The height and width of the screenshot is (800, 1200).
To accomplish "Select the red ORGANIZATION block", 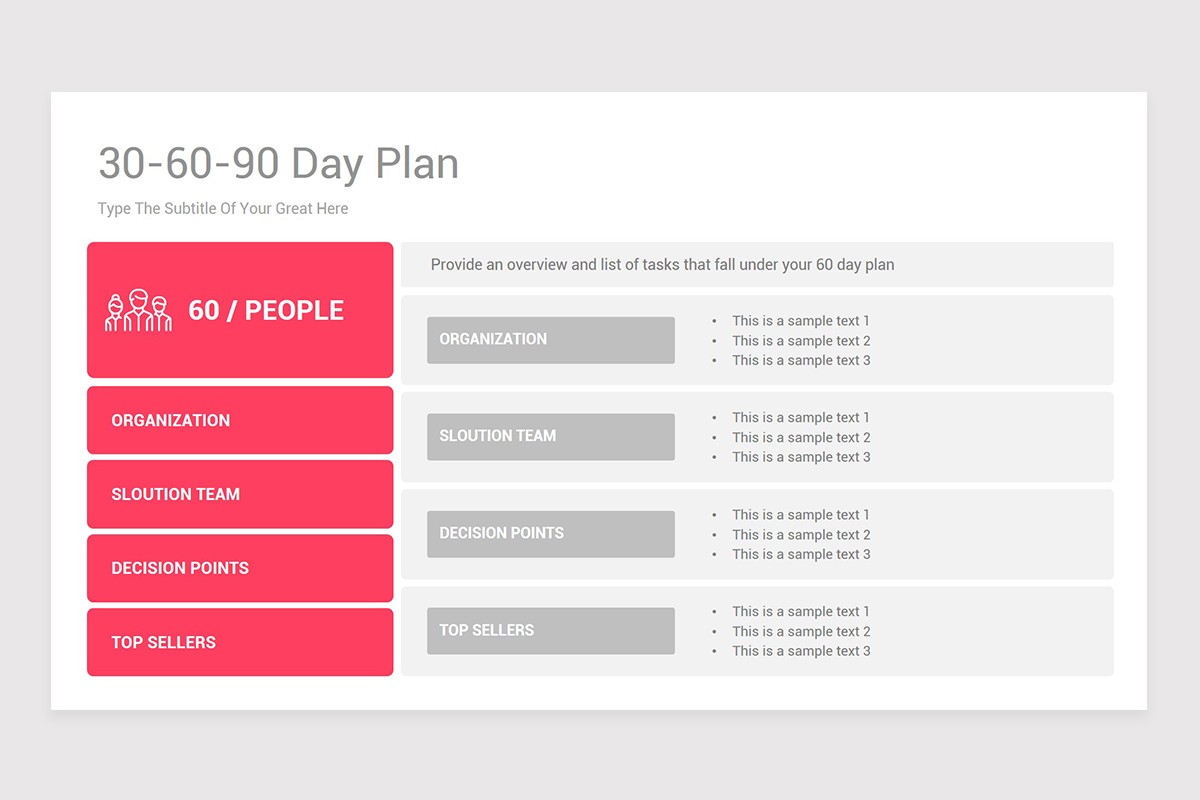I will pyautogui.click(x=240, y=420).
